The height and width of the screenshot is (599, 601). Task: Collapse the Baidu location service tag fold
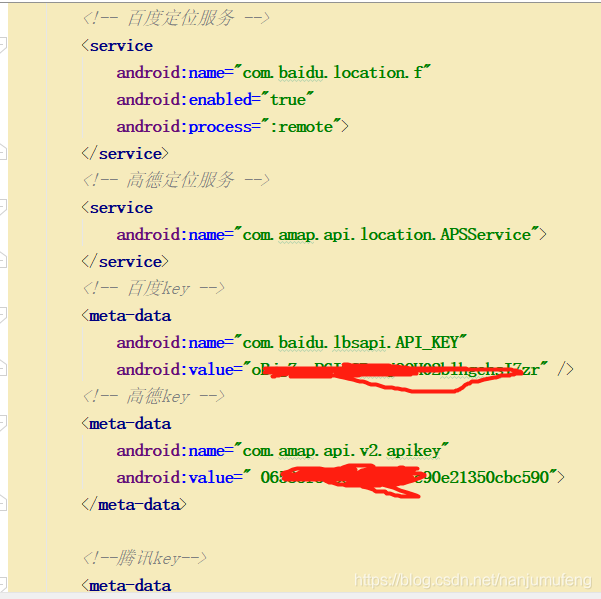pyautogui.click(x=2, y=45)
